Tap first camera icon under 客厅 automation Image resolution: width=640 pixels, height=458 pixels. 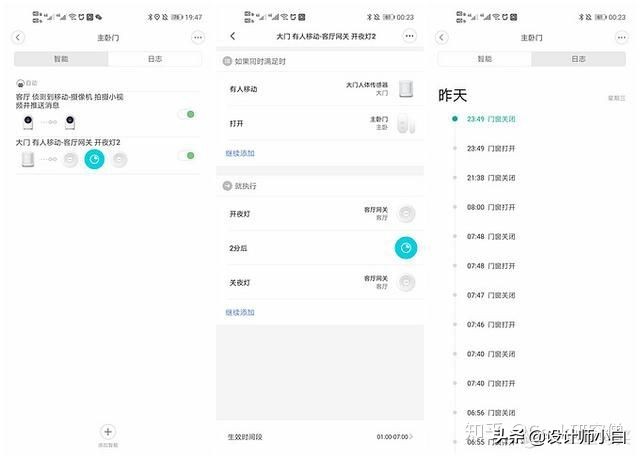(28, 122)
